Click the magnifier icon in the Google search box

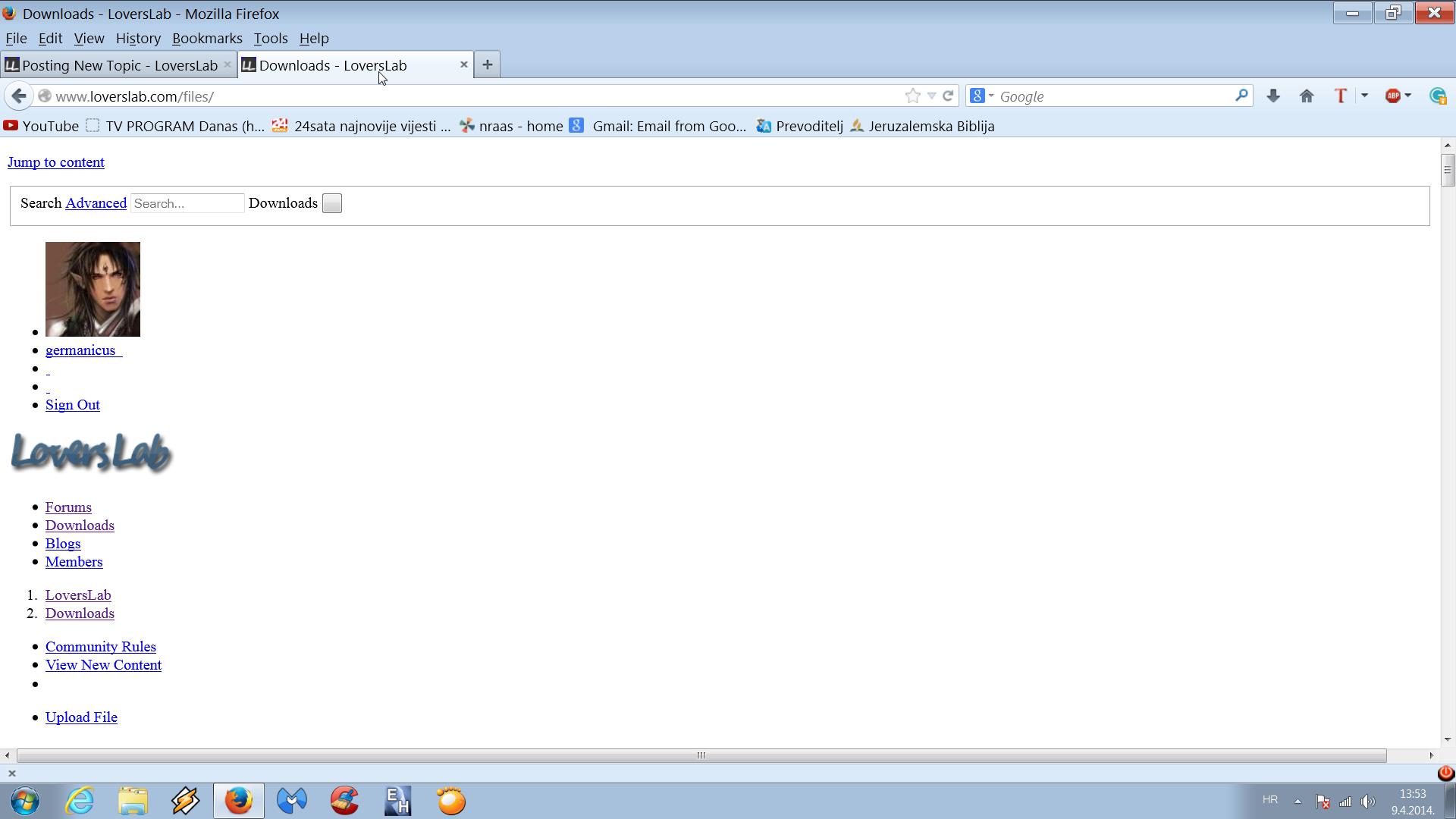(1241, 96)
